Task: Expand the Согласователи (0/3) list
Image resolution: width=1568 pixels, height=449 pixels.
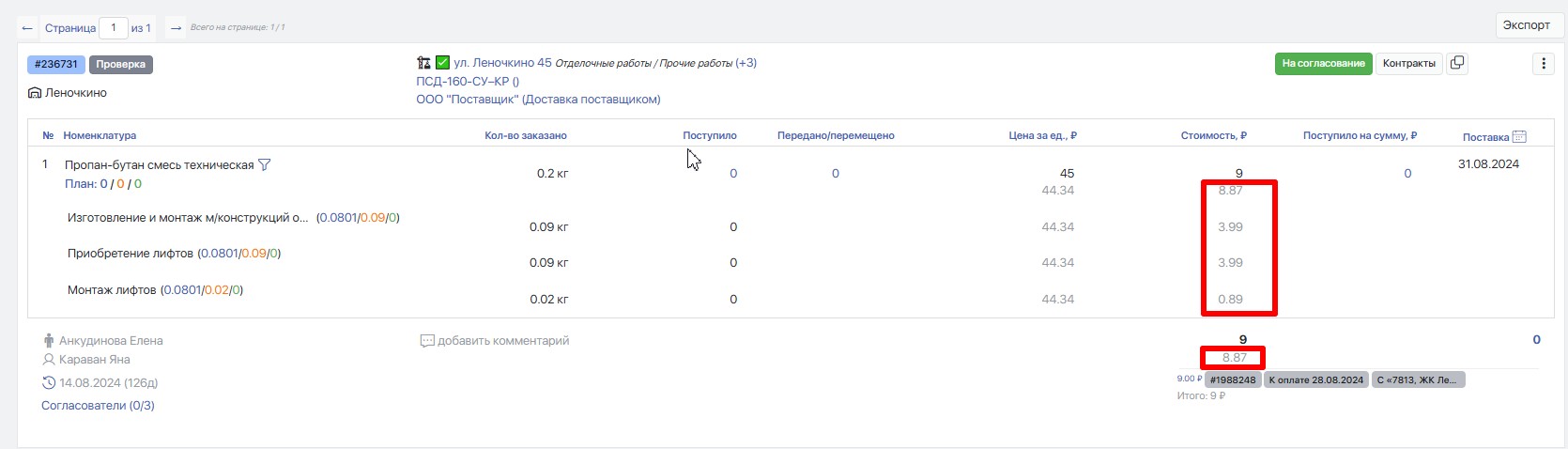Action: point(98,406)
